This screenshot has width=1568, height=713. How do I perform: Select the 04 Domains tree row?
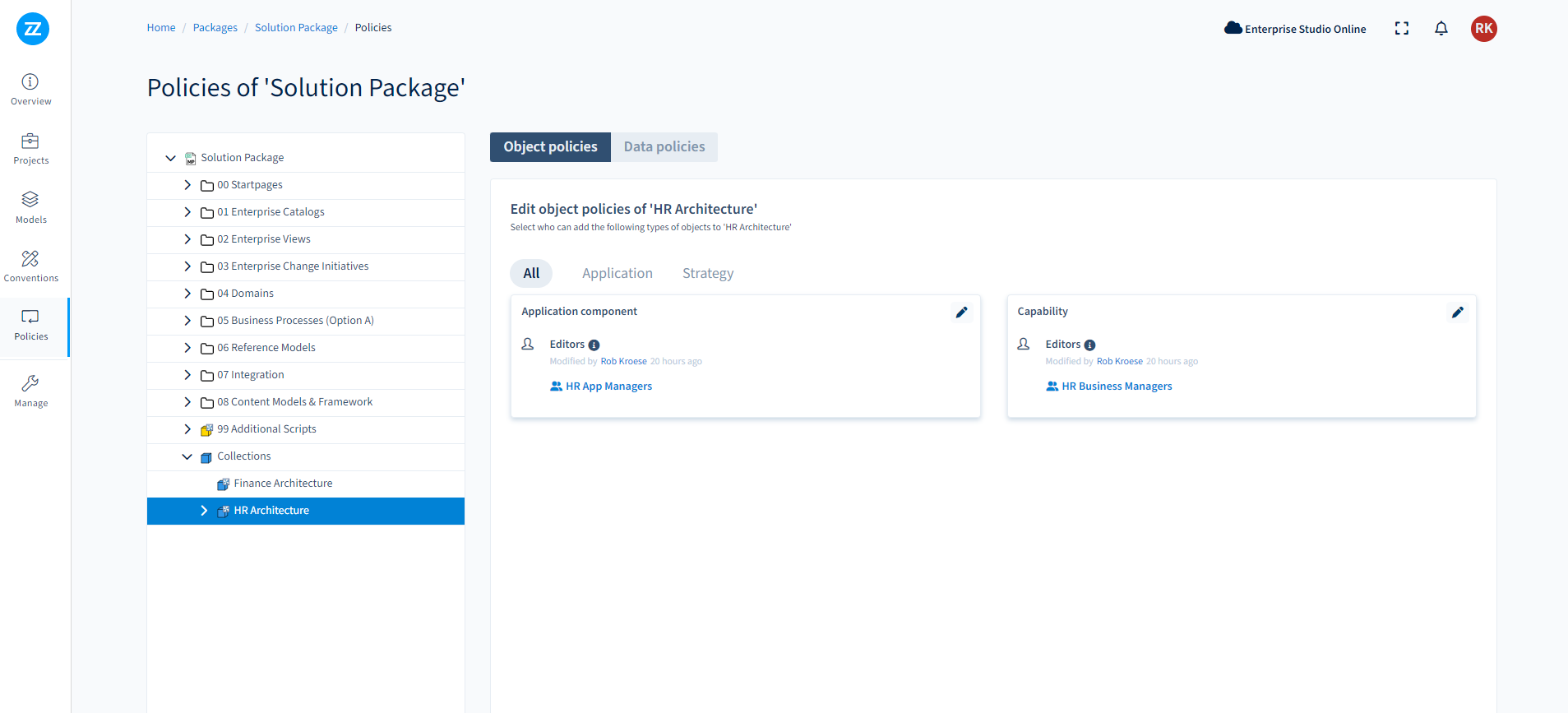coord(306,294)
